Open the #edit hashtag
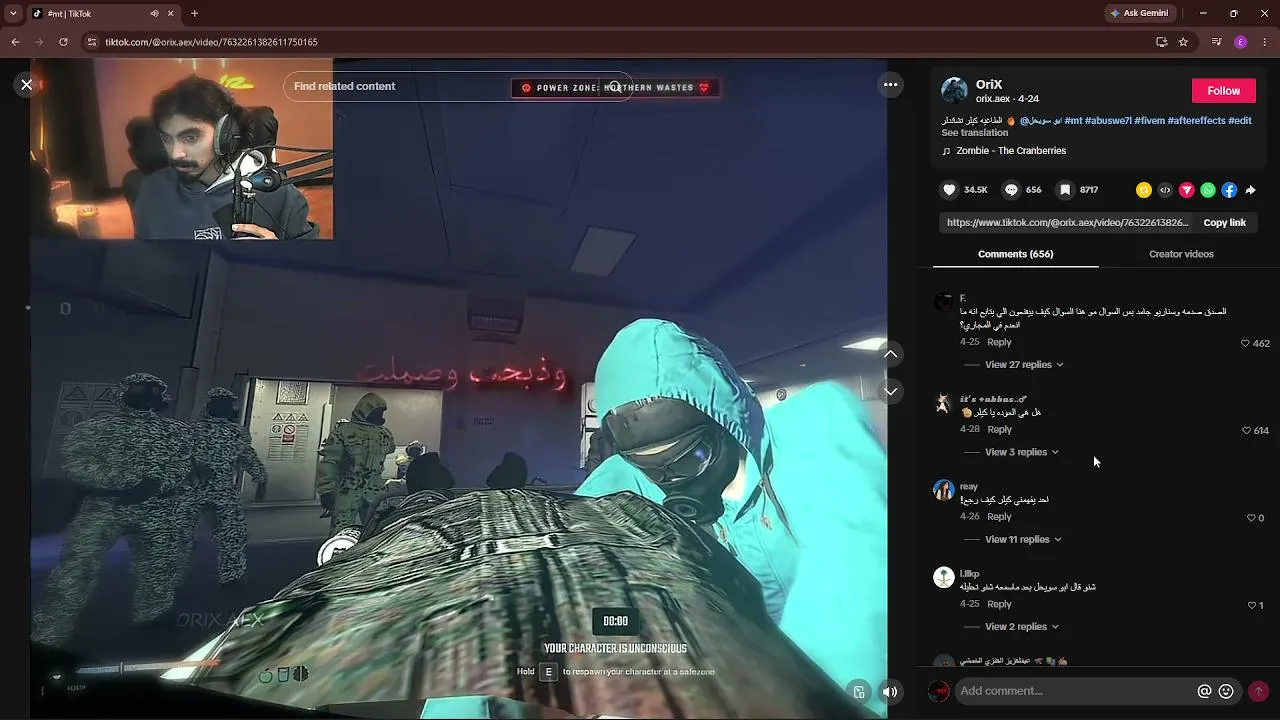Image resolution: width=1280 pixels, height=720 pixels. 1240,121
